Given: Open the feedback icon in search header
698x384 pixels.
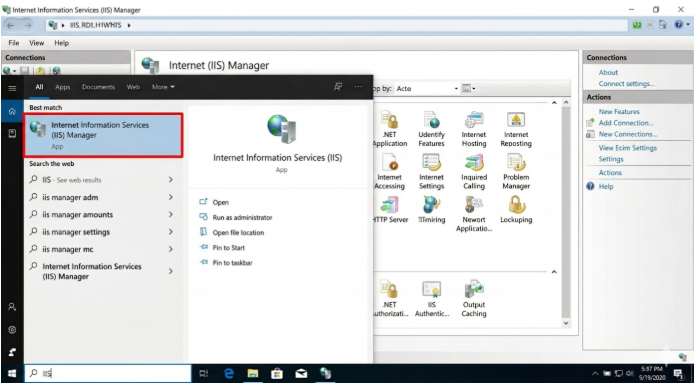Looking at the screenshot, I should click(338, 87).
